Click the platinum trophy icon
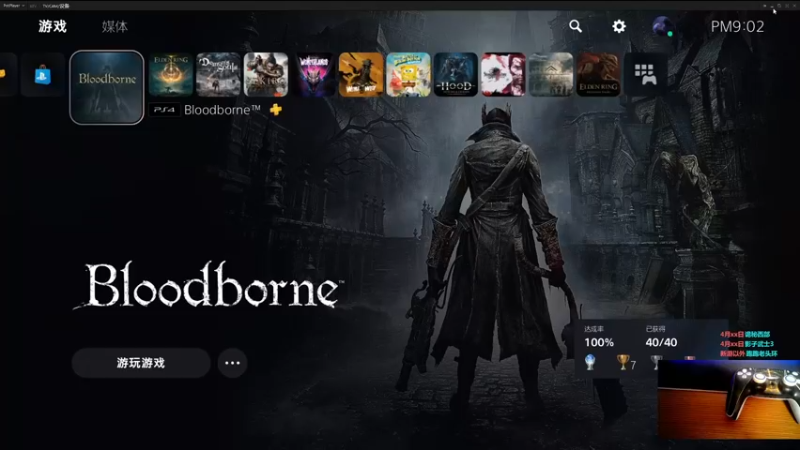The image size is (800, 450). 590,362
